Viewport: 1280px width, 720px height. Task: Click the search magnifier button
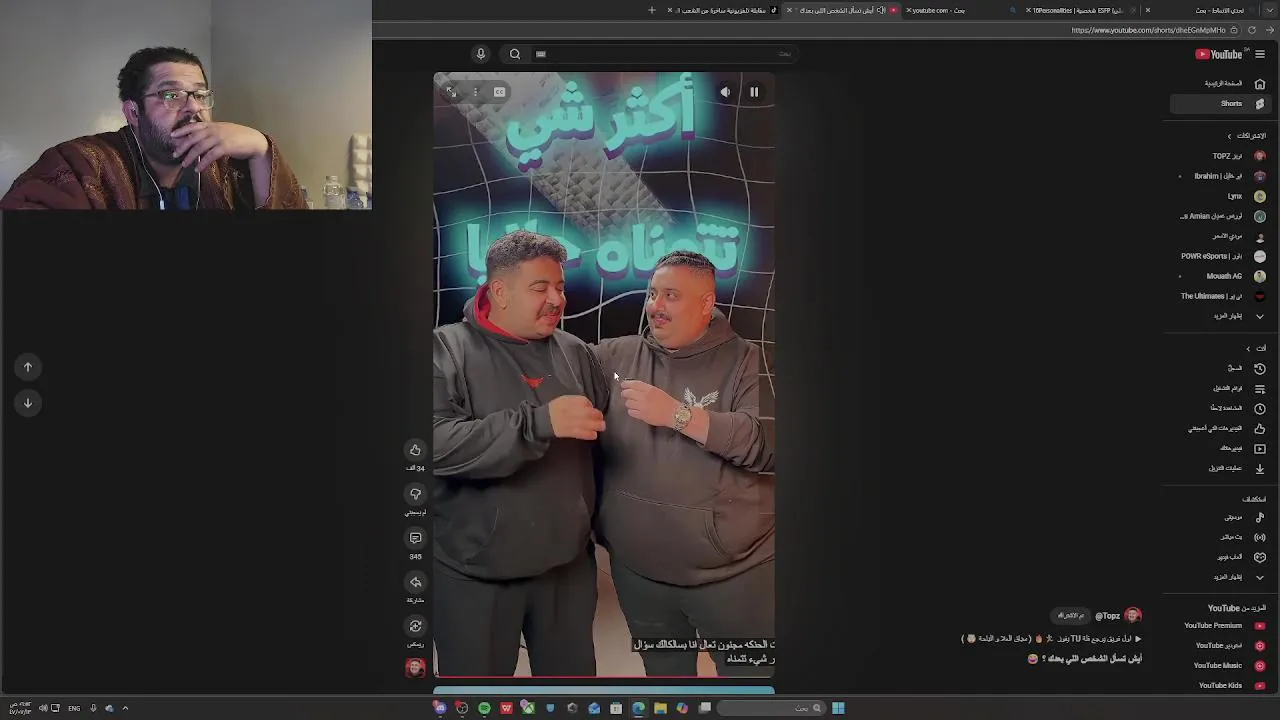[515, 54]
